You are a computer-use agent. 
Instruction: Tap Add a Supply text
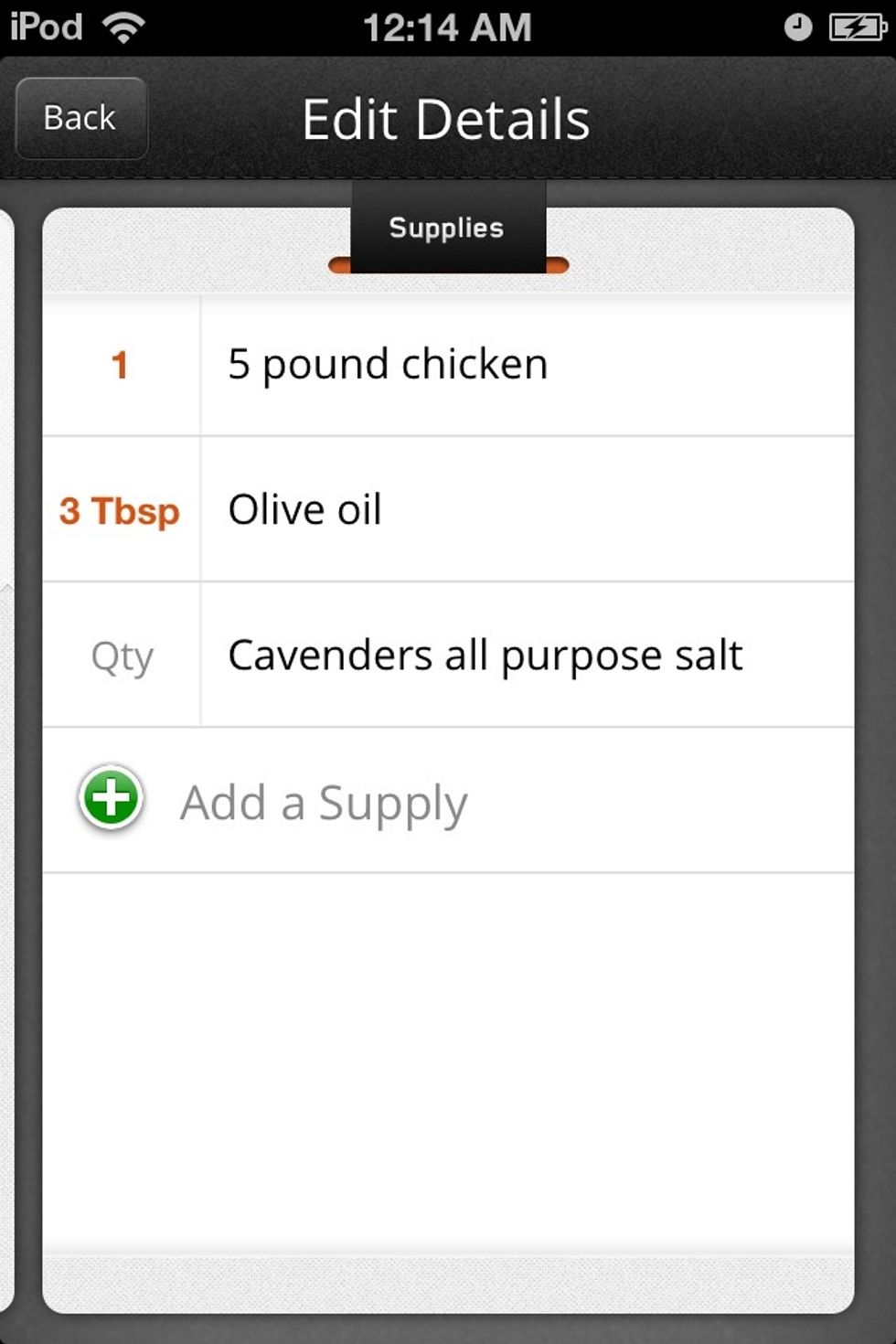324,804
